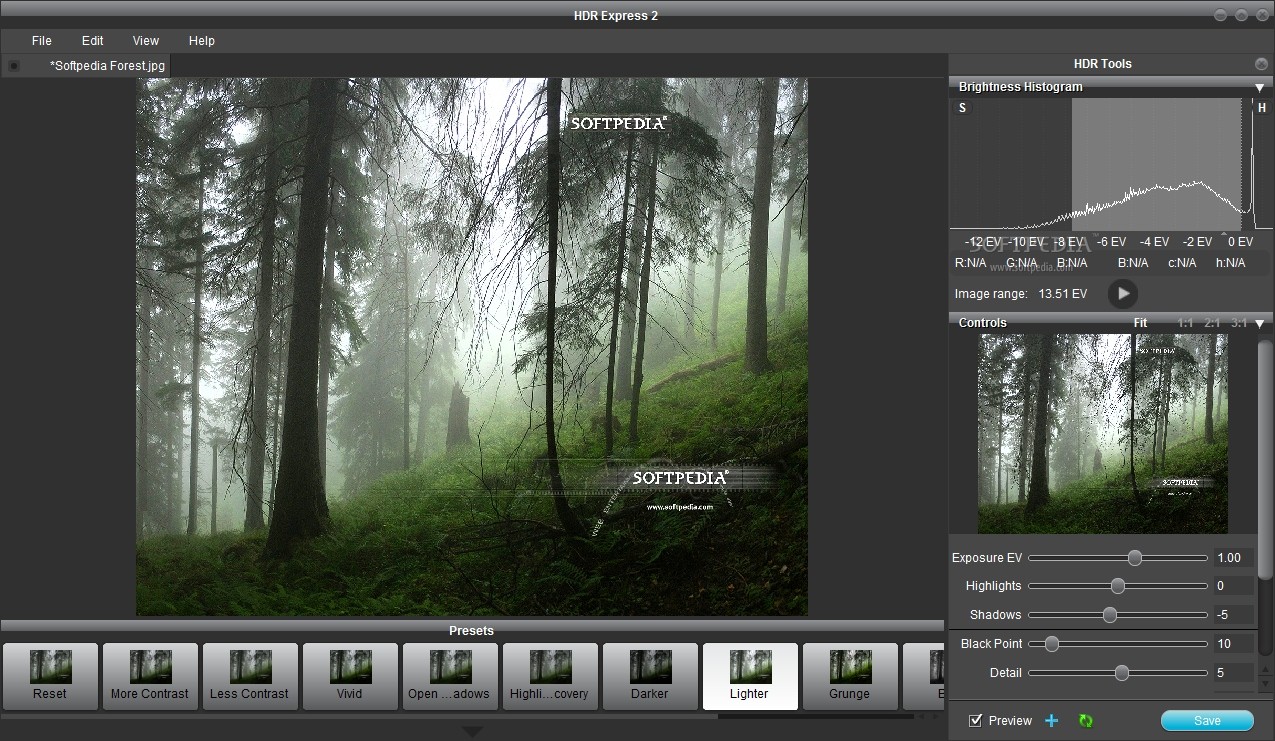Open the View menu
Screen dimensions: 1275x741
pos(146,41)
